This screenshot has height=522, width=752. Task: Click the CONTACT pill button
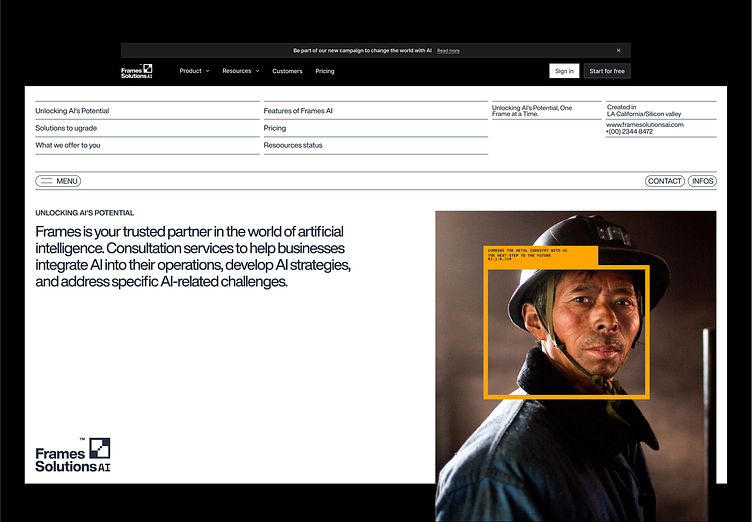click(x=665, y=181)
